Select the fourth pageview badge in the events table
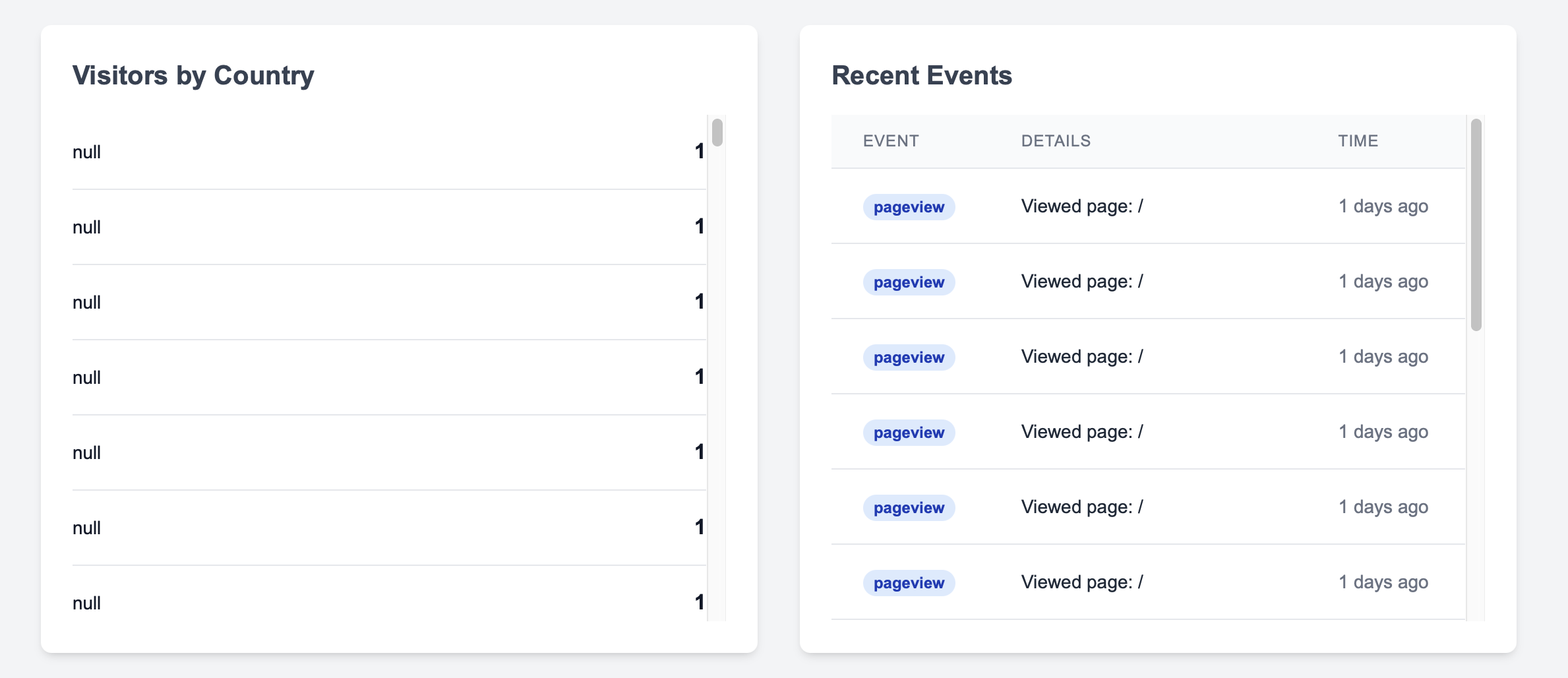Screen dimensions: 1568x678 tap(909, 433)
